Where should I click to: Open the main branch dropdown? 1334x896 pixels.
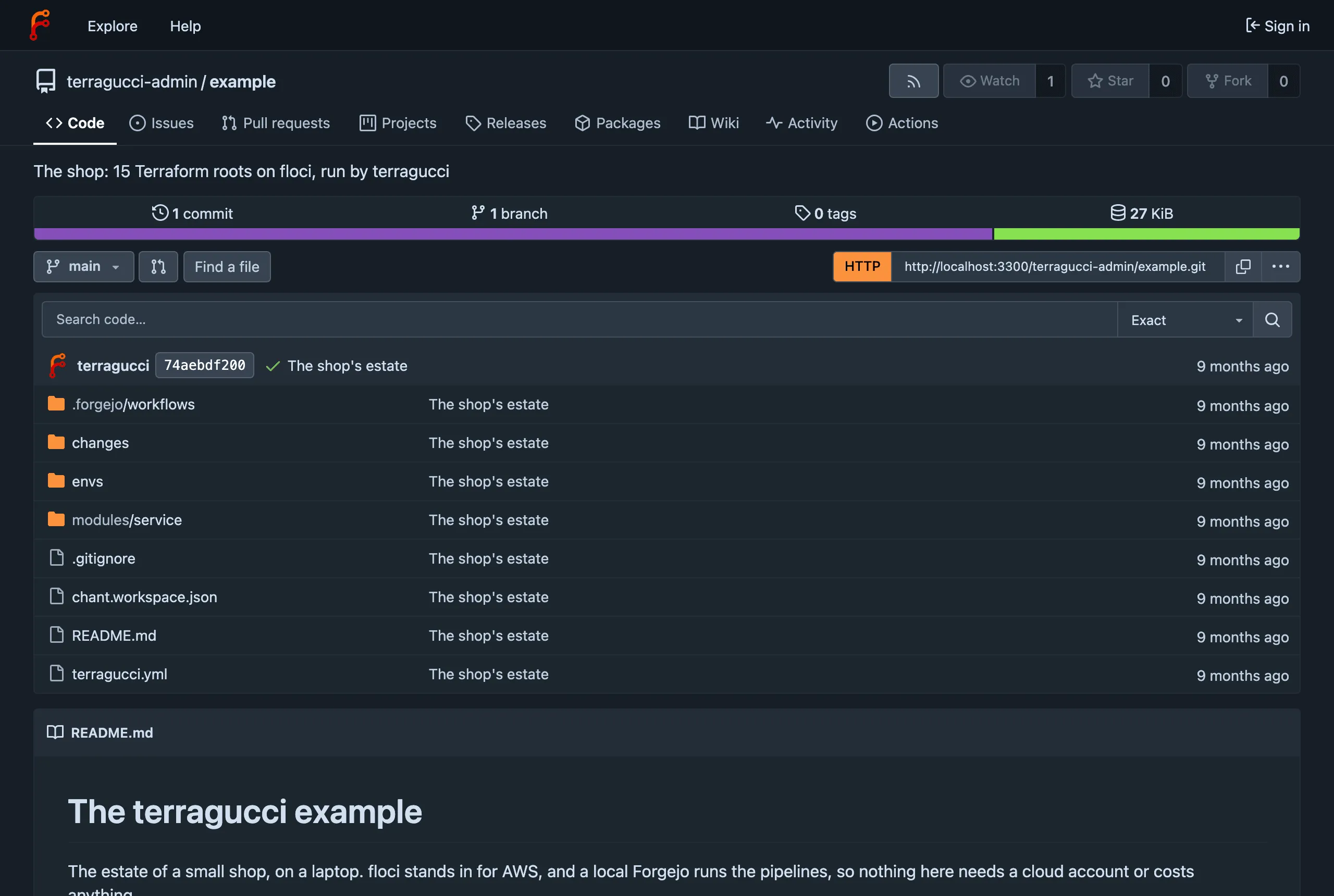click(83, 267)
